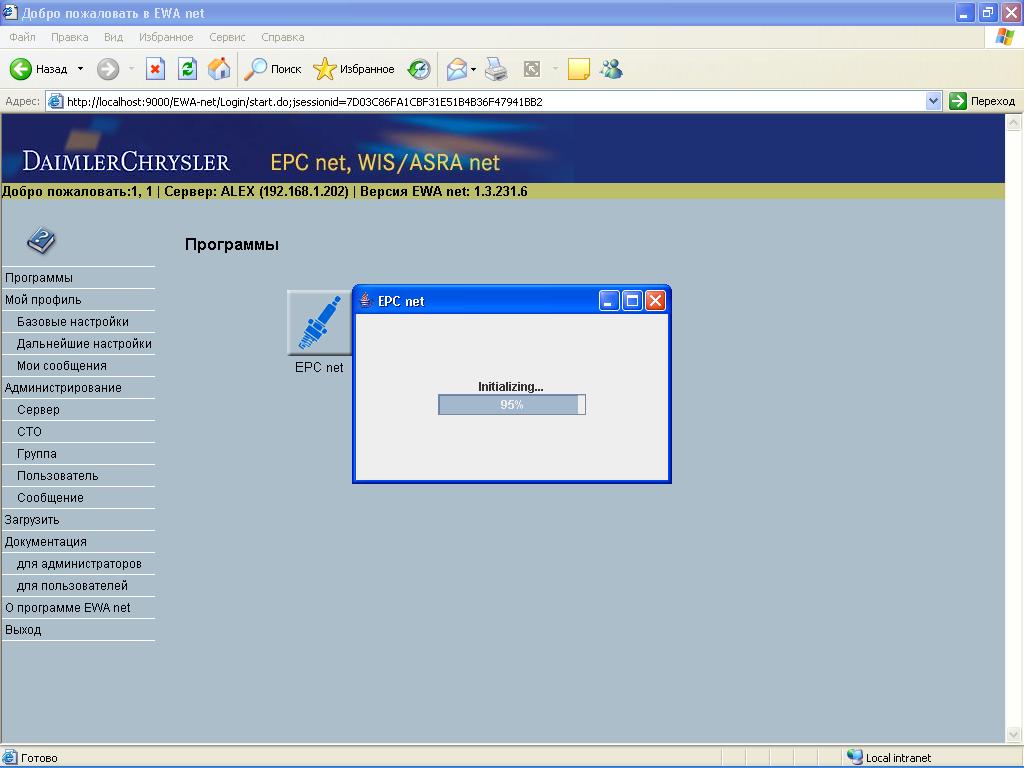This screenshot has height=768, width=1024.
Task: Click the Windows flag logo throbber
Action: click(1004, 37)
